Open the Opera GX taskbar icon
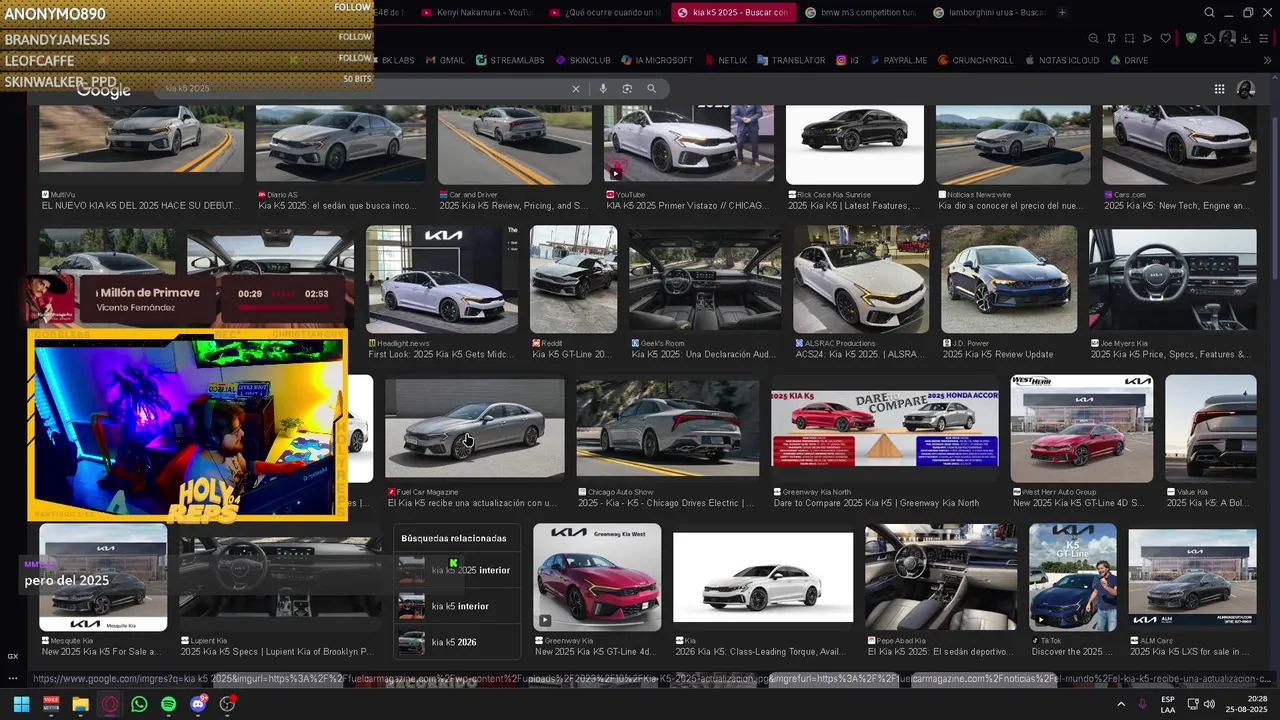1280x720 pixels. click(x=109, y=704)
